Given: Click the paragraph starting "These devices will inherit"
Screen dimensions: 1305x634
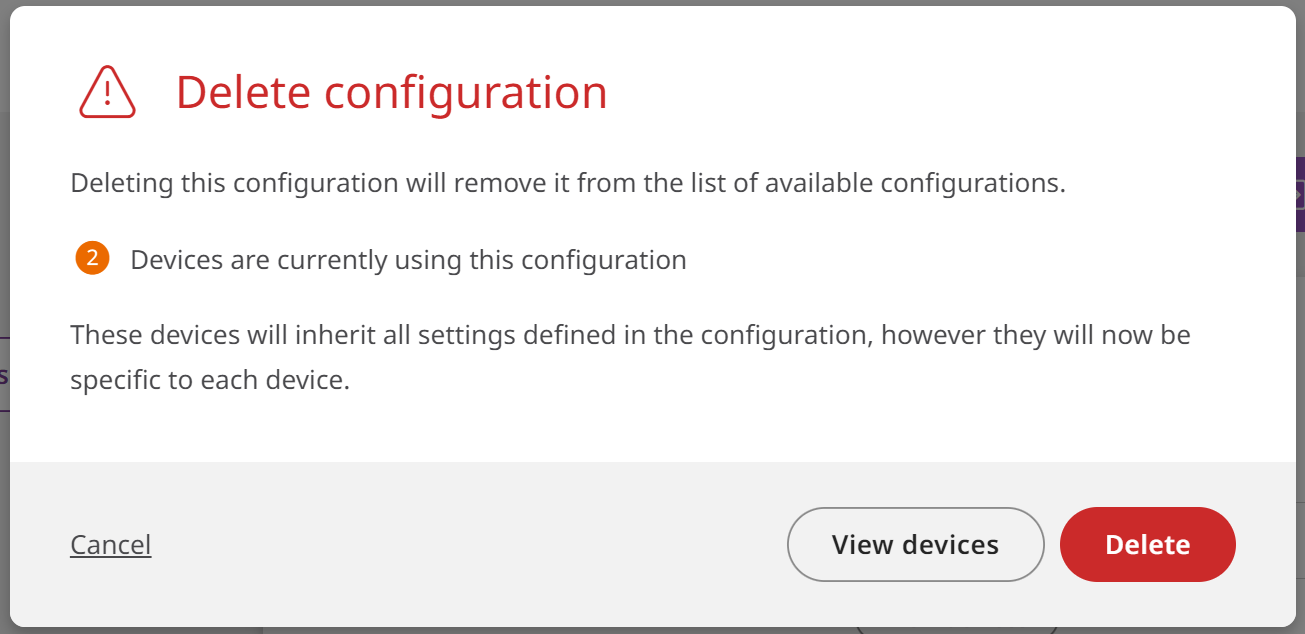Looking at the screenshot, I should pos(630,334).
